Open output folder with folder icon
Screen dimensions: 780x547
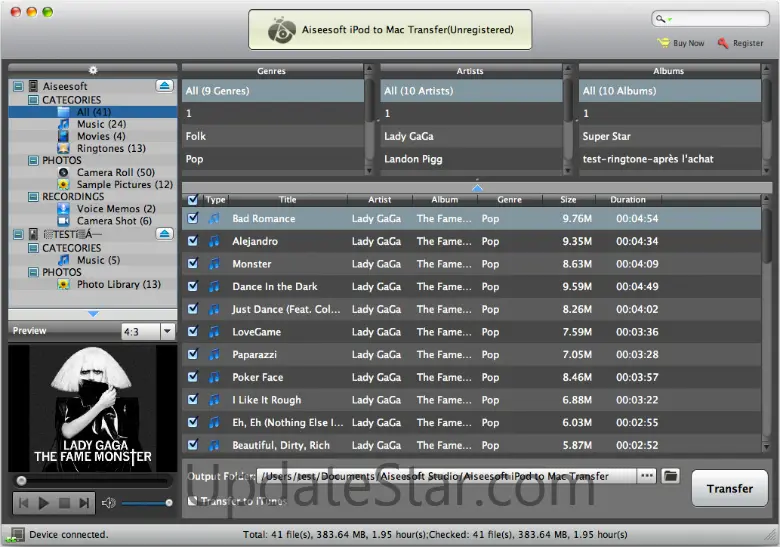(x=671, y=476)
